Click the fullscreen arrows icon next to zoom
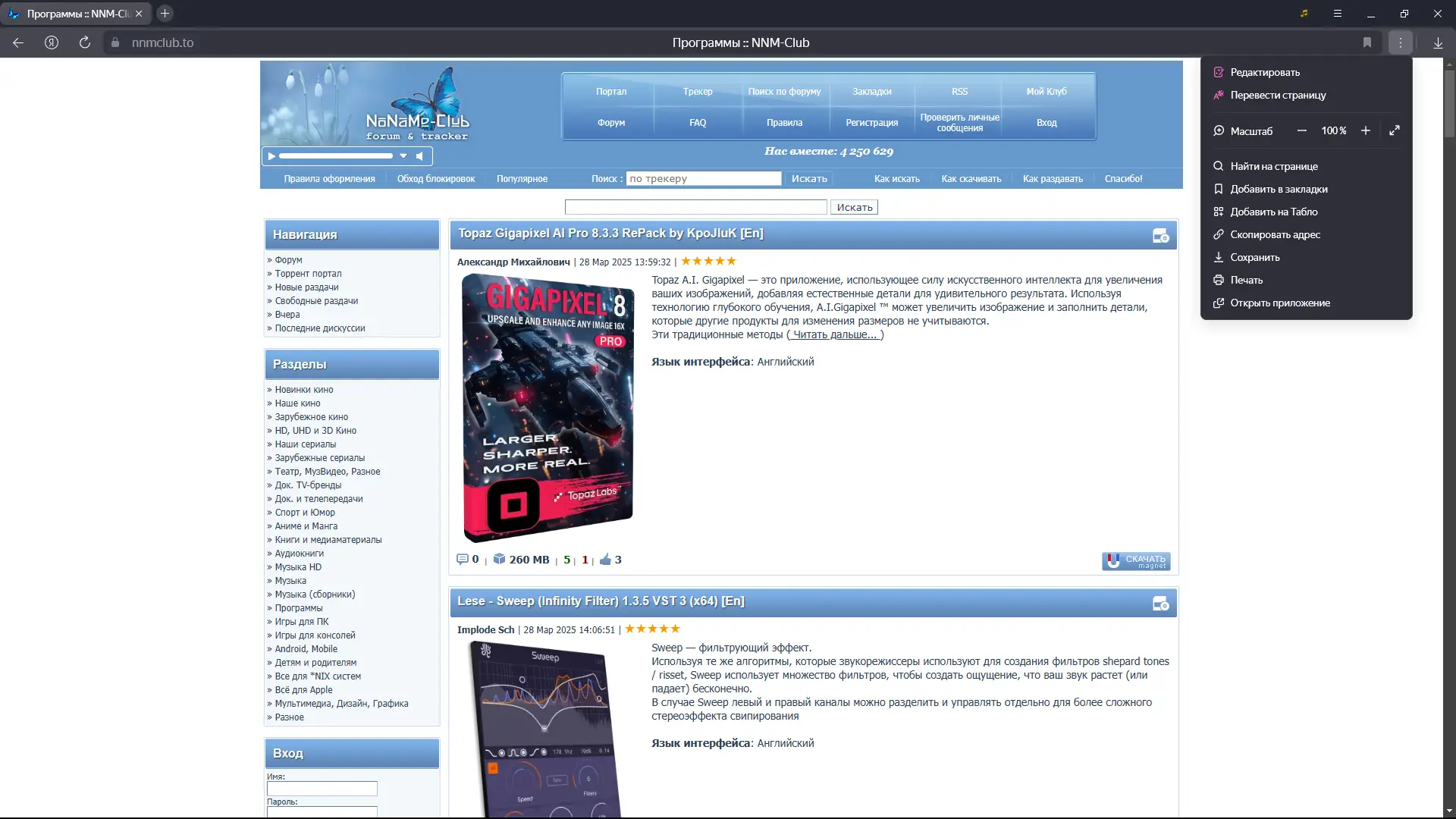 pos(1394,131)
